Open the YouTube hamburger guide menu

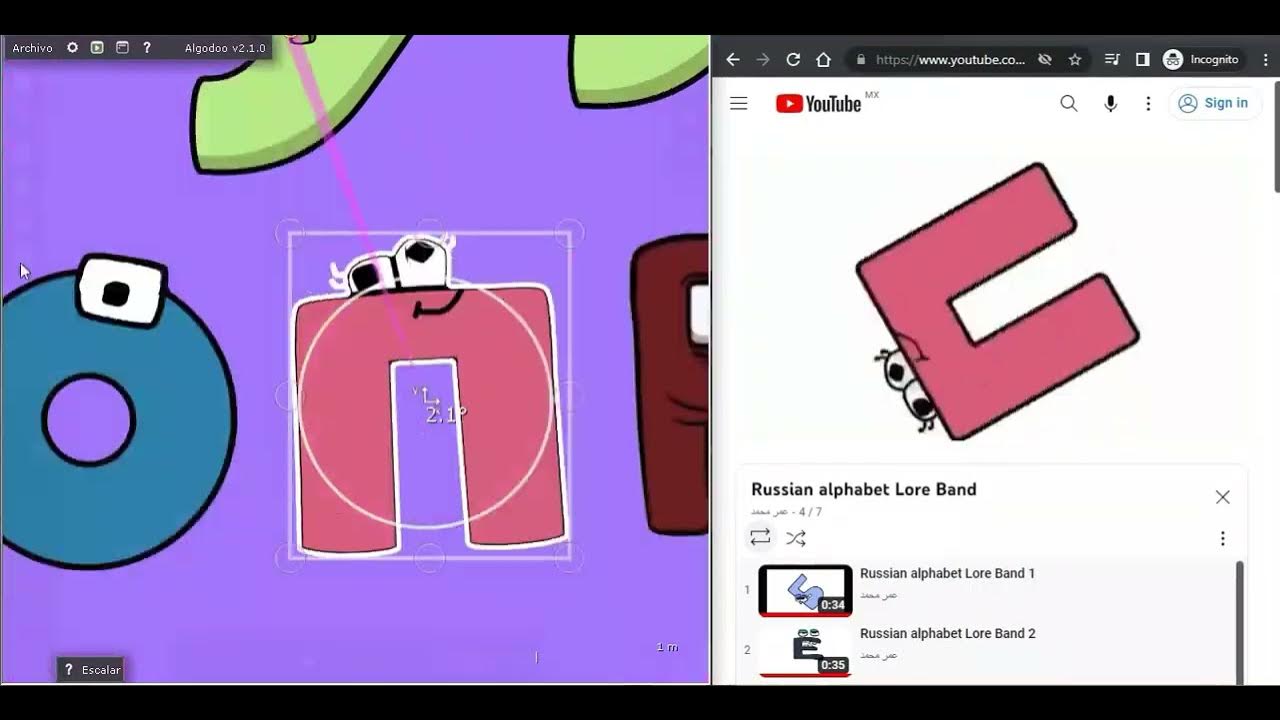coord(739,103)
